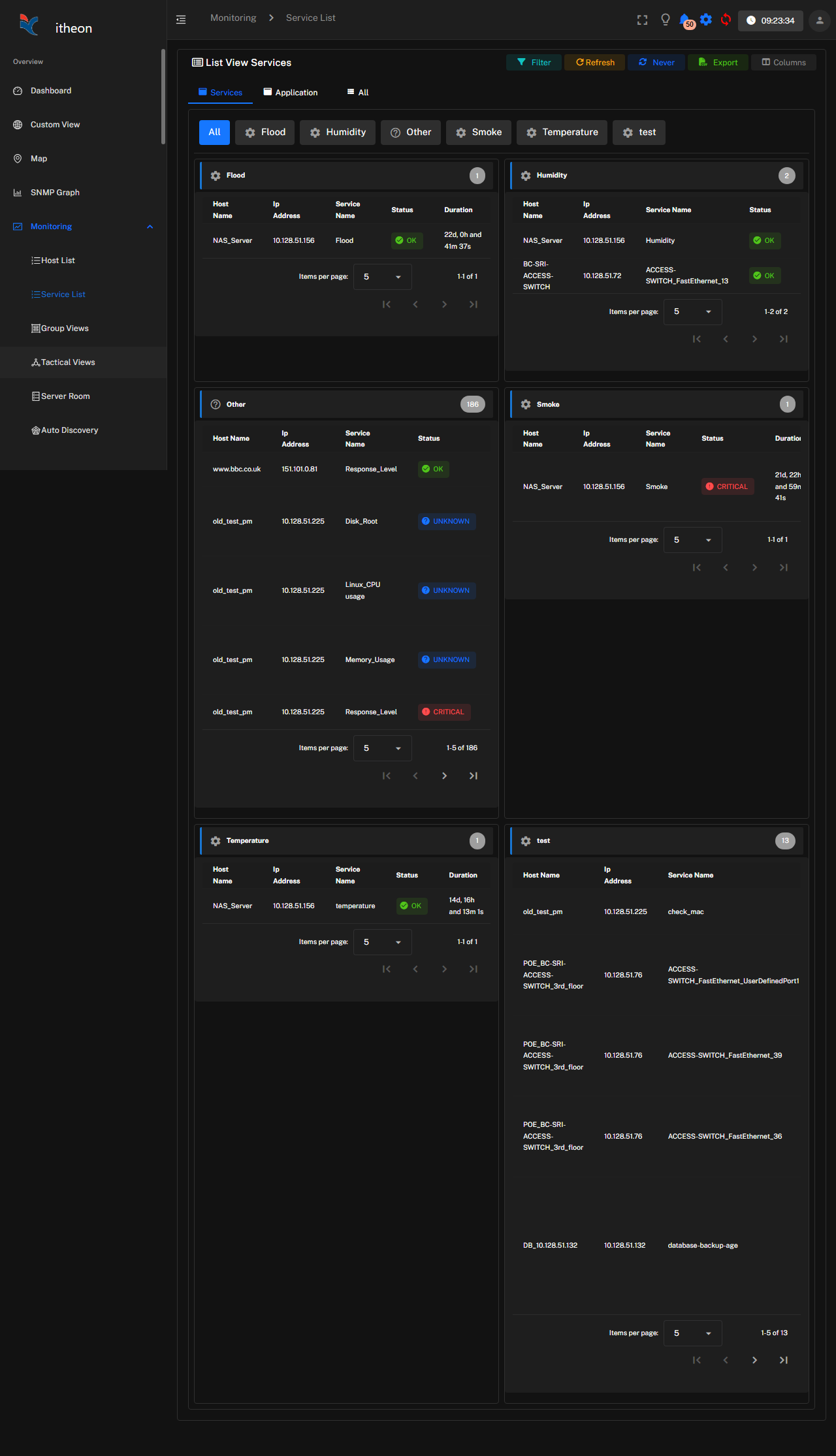Enter fullscreen mode via top bar icon
Screen dimensions: 836x1456
(642, 20)
